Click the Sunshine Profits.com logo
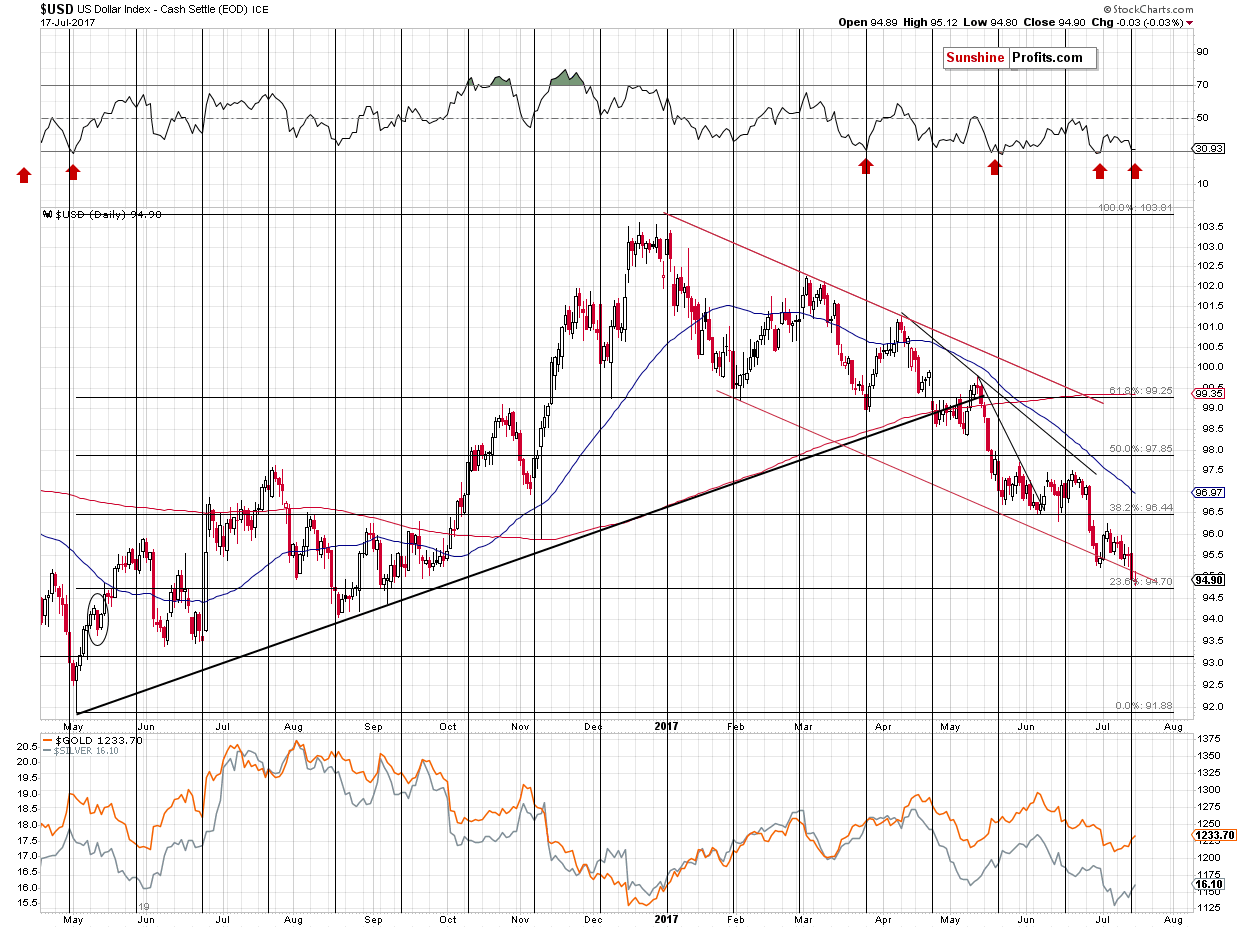Screen dimensions: 1240x928 pyautogui.click(x=1019, y=58)
